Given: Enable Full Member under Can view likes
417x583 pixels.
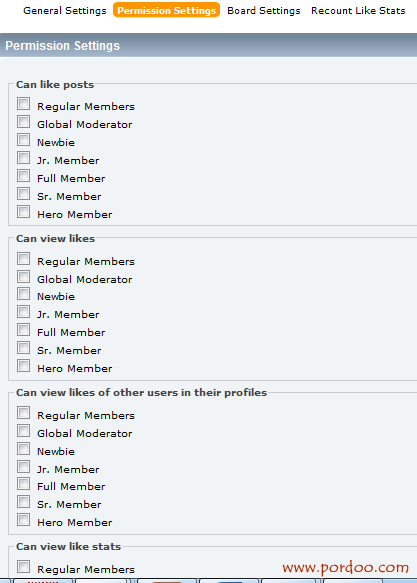Looking at the screenshot, I should coord(23,330).
